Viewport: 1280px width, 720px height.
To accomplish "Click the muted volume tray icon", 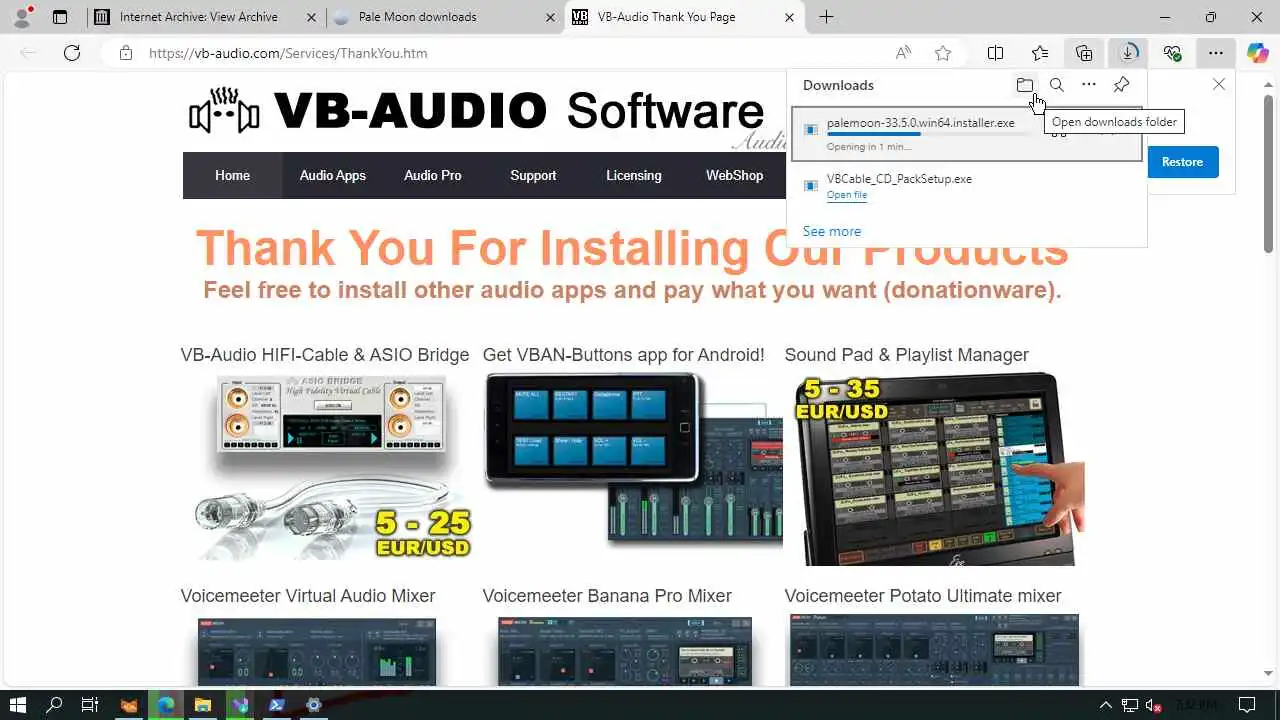I will click(x=1153, y=705).
